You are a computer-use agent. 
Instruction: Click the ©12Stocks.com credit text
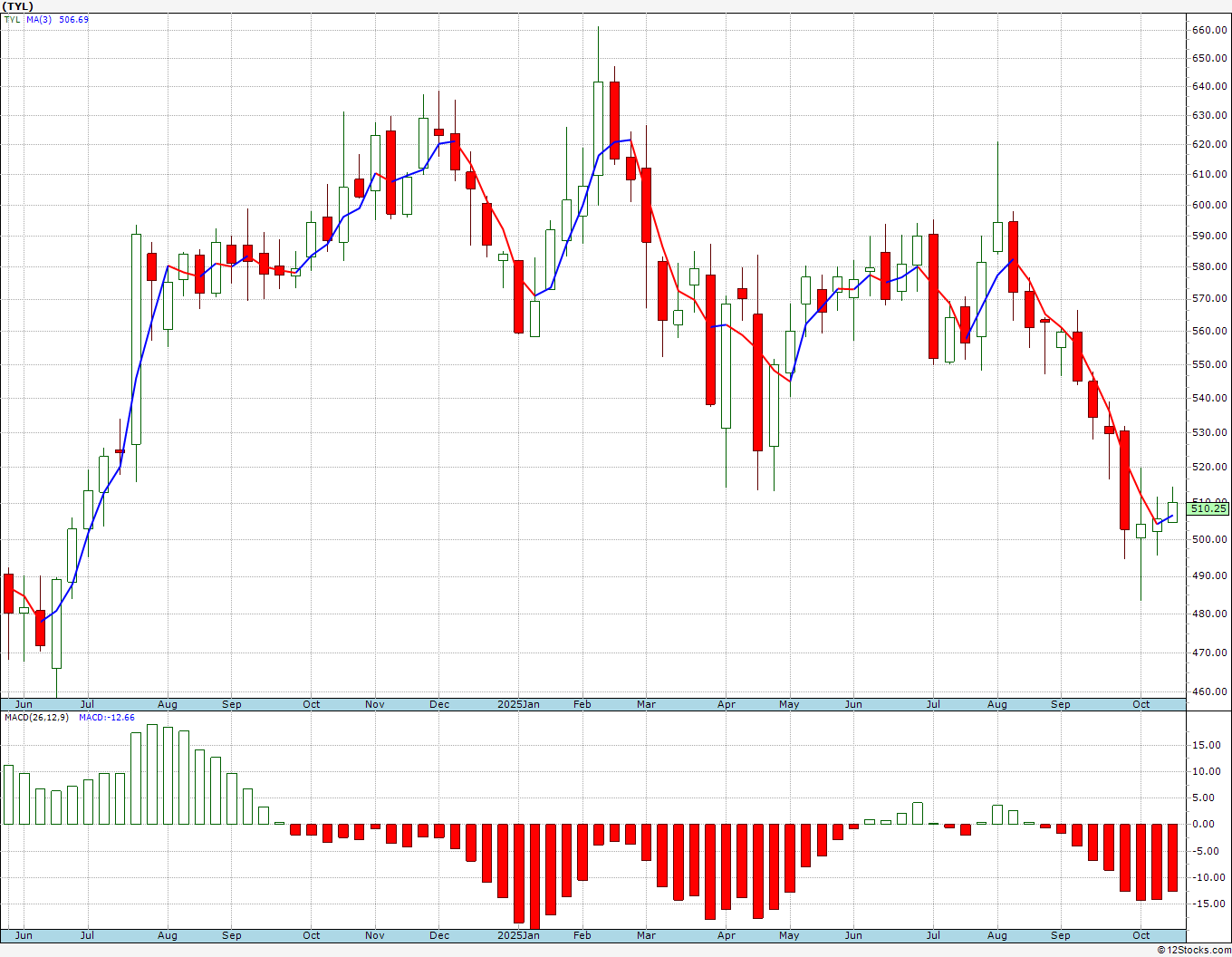[1193, 950]
